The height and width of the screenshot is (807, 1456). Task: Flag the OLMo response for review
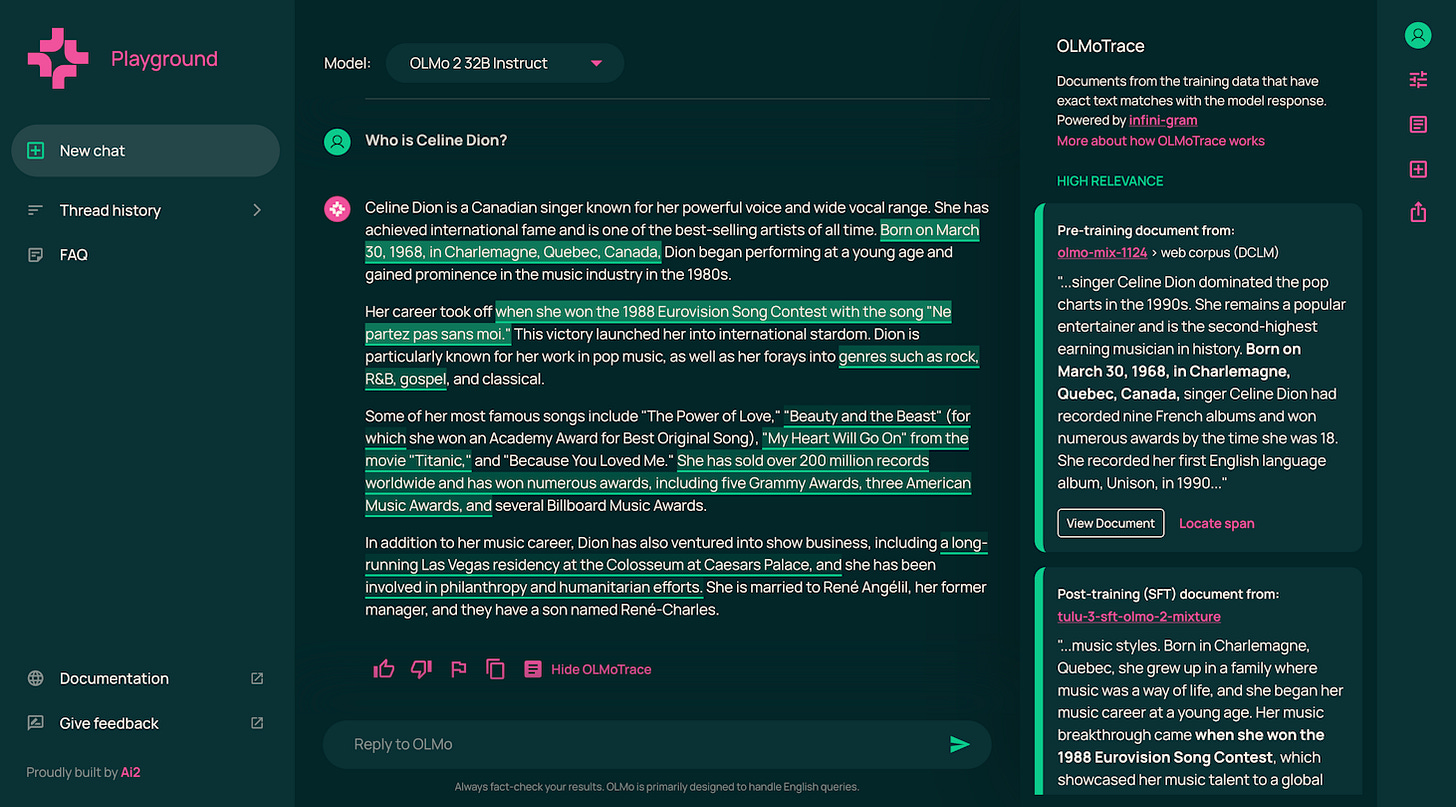click(x=458, y=668)
